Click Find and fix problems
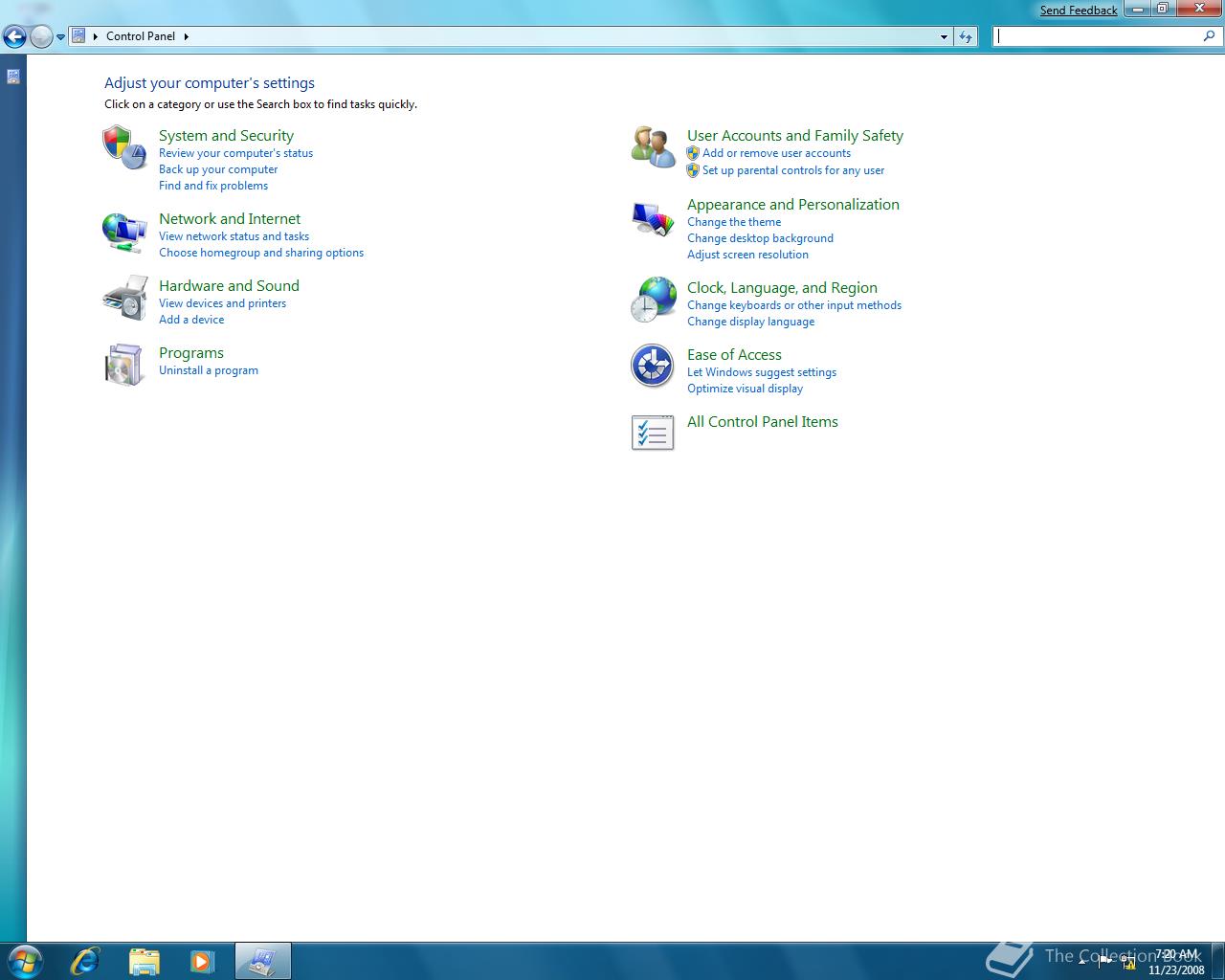This screenshot has height=980, width=1225. (213, 186)
